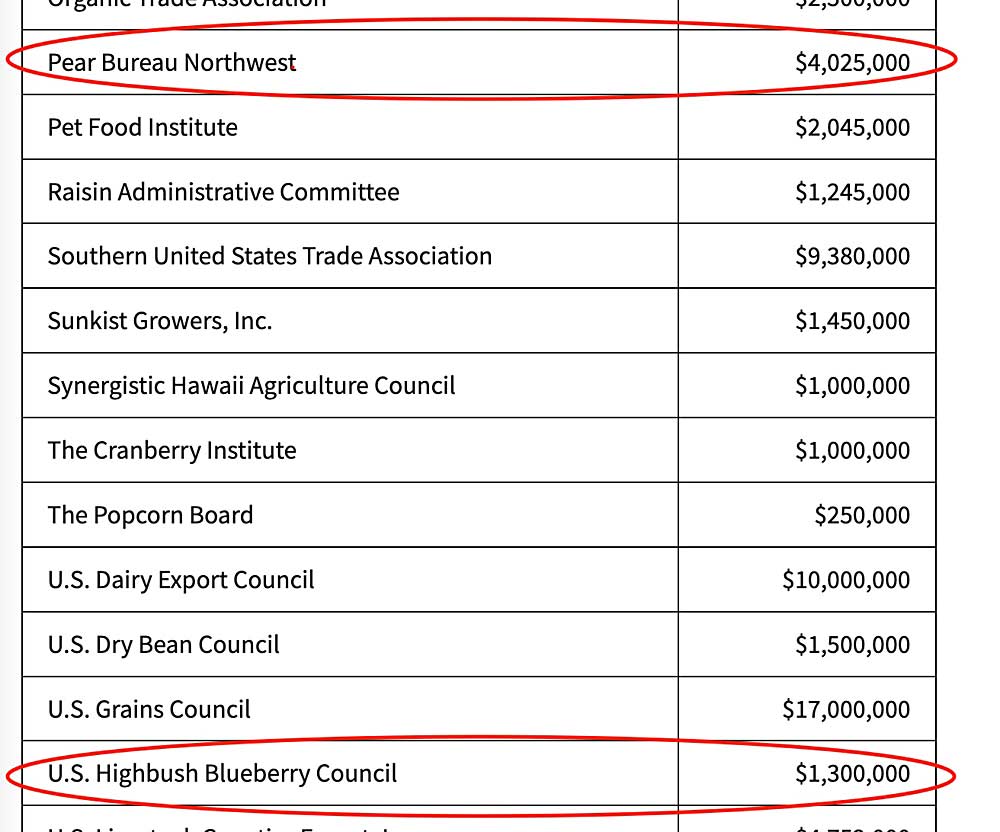Select the $9,380,000 amount cell
The height and width of the screenshot is (832, 1000).
[x=852, y=256]
